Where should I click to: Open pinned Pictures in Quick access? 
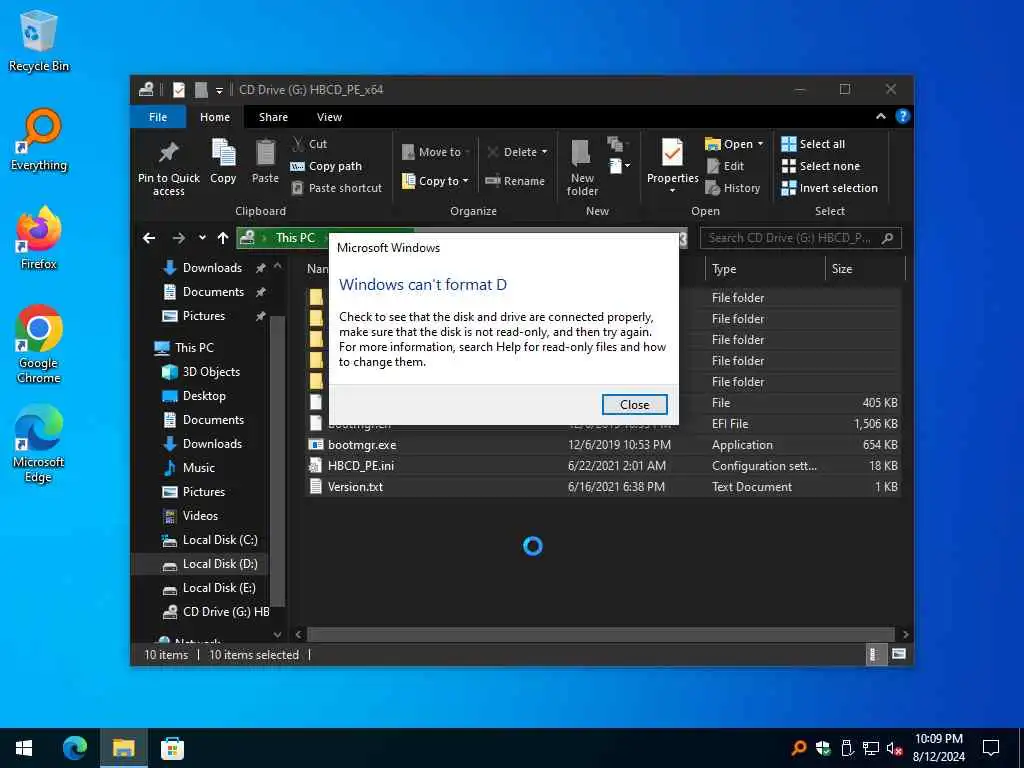tap(204, 316)
